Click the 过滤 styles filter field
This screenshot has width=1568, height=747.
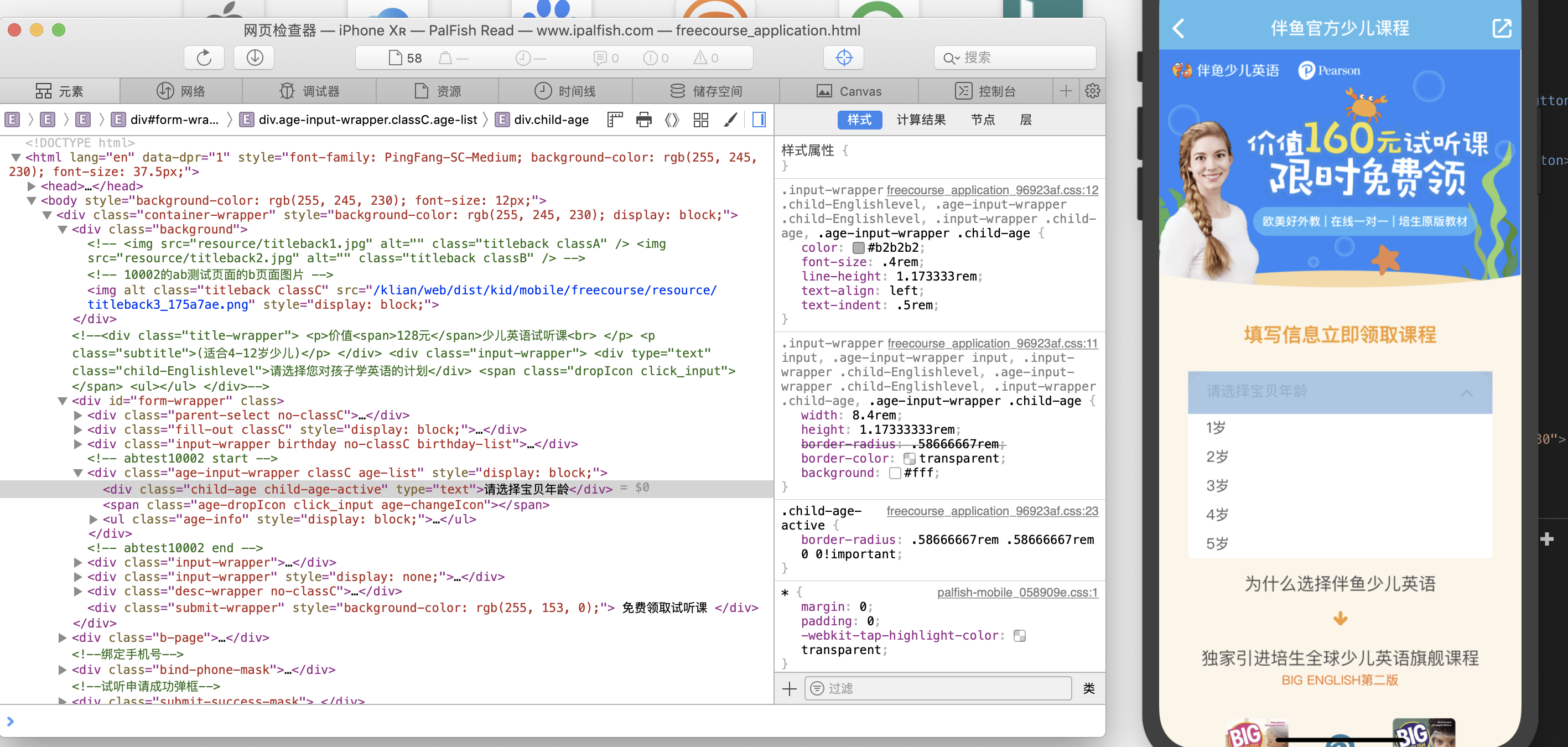point(937,688)
